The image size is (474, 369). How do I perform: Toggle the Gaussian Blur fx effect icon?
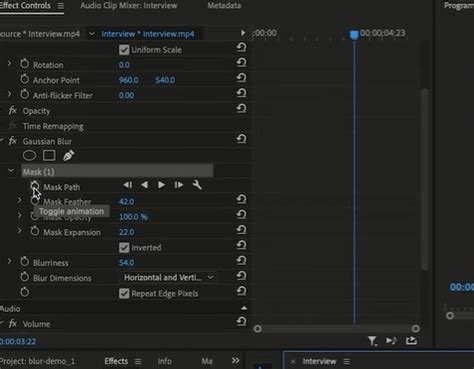click(x=13, y=141)
